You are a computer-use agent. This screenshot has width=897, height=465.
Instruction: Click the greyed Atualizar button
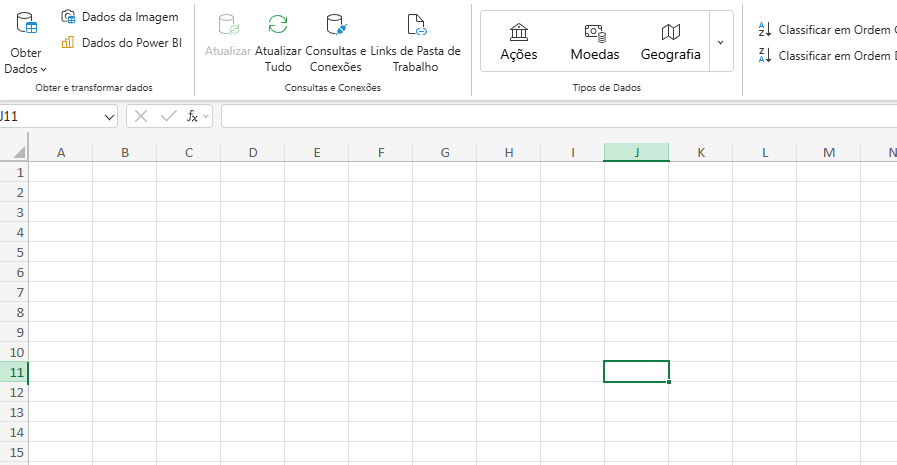228,35
